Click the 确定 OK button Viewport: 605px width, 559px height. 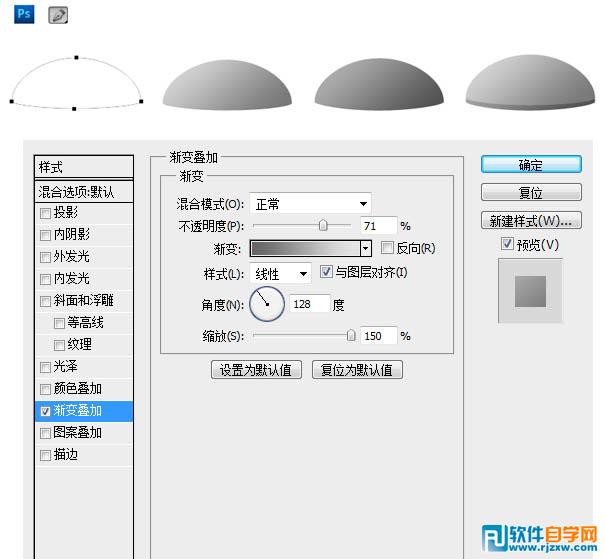[531, 165]
